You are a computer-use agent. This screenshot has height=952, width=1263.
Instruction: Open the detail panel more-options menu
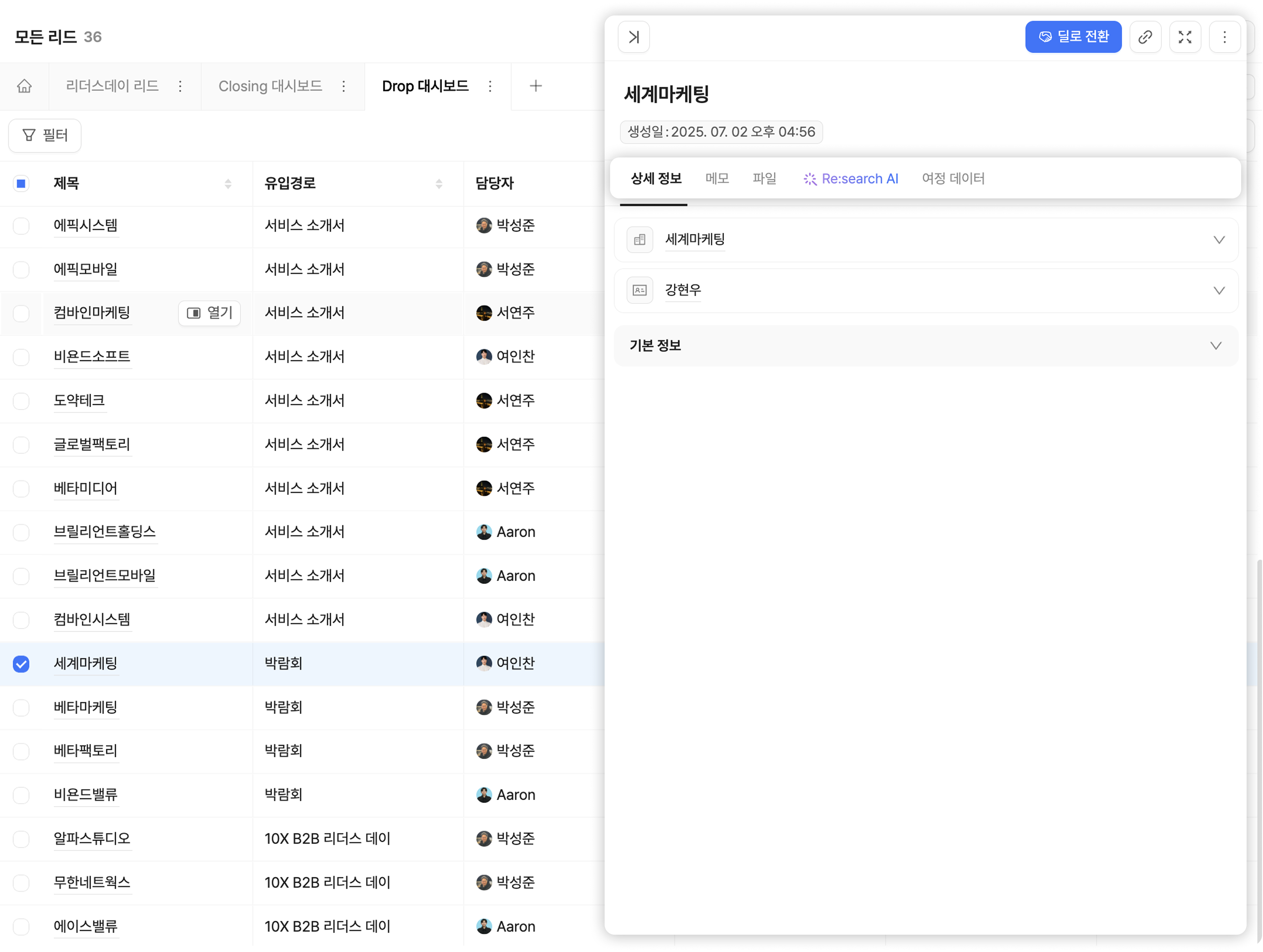click(1224, 37)
